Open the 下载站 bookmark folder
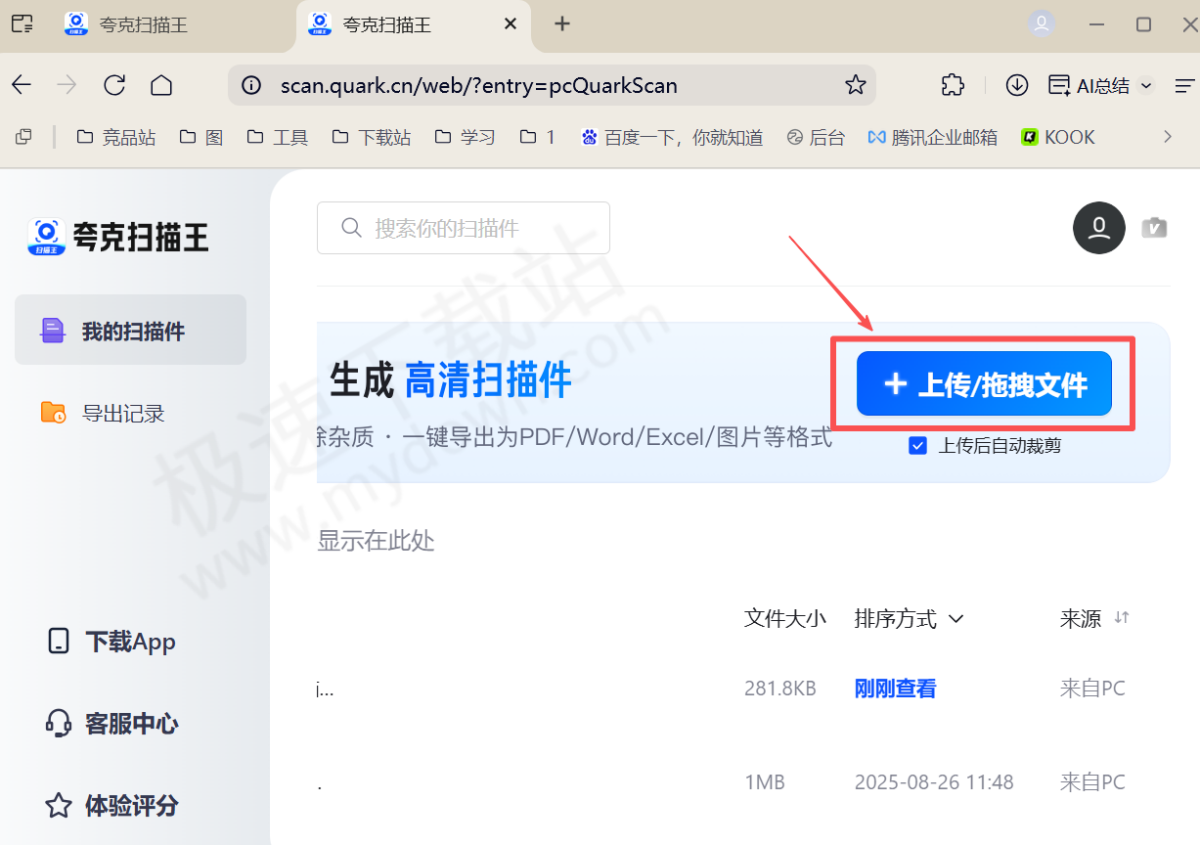The height and width of the screenshot is (845, 1200). pyautogui.click(x=371, y=137)
